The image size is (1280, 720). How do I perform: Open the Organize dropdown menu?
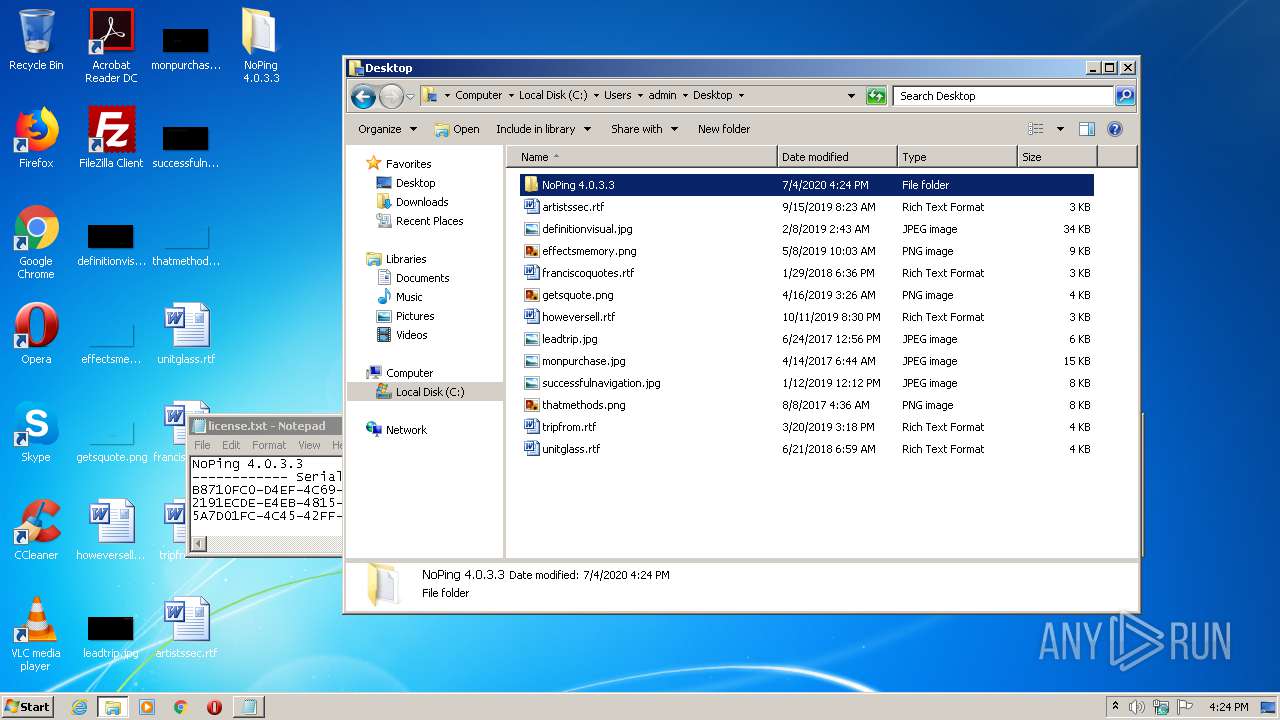tap(387, 129)
